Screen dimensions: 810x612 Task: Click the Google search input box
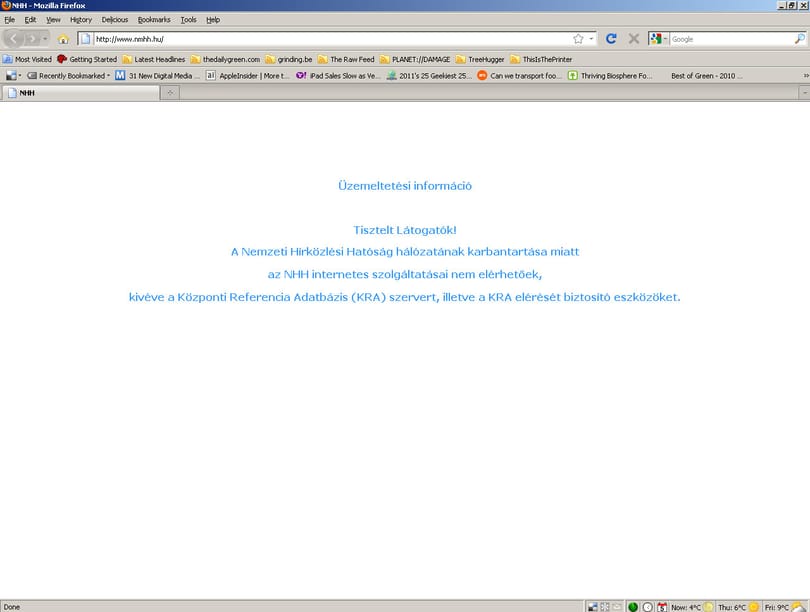(731, 39)
